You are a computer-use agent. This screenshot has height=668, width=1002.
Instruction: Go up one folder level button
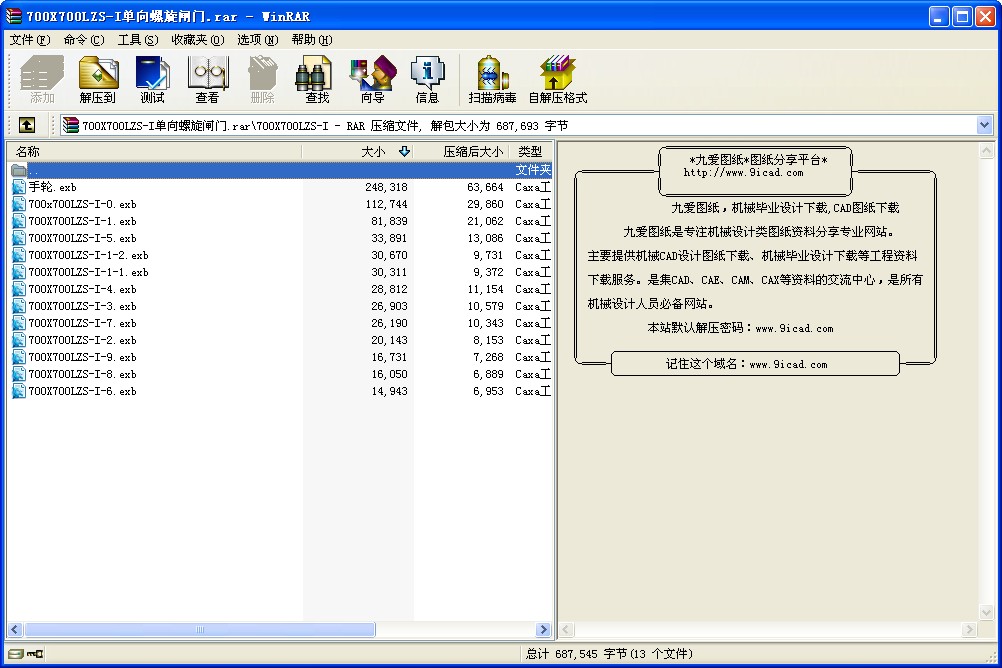pyautogui.click(x=27, y=125)
